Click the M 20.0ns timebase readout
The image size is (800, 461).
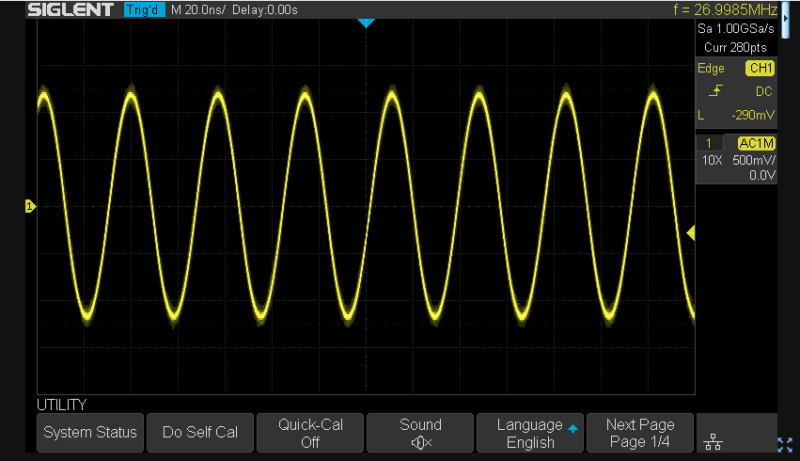(199, 10)
